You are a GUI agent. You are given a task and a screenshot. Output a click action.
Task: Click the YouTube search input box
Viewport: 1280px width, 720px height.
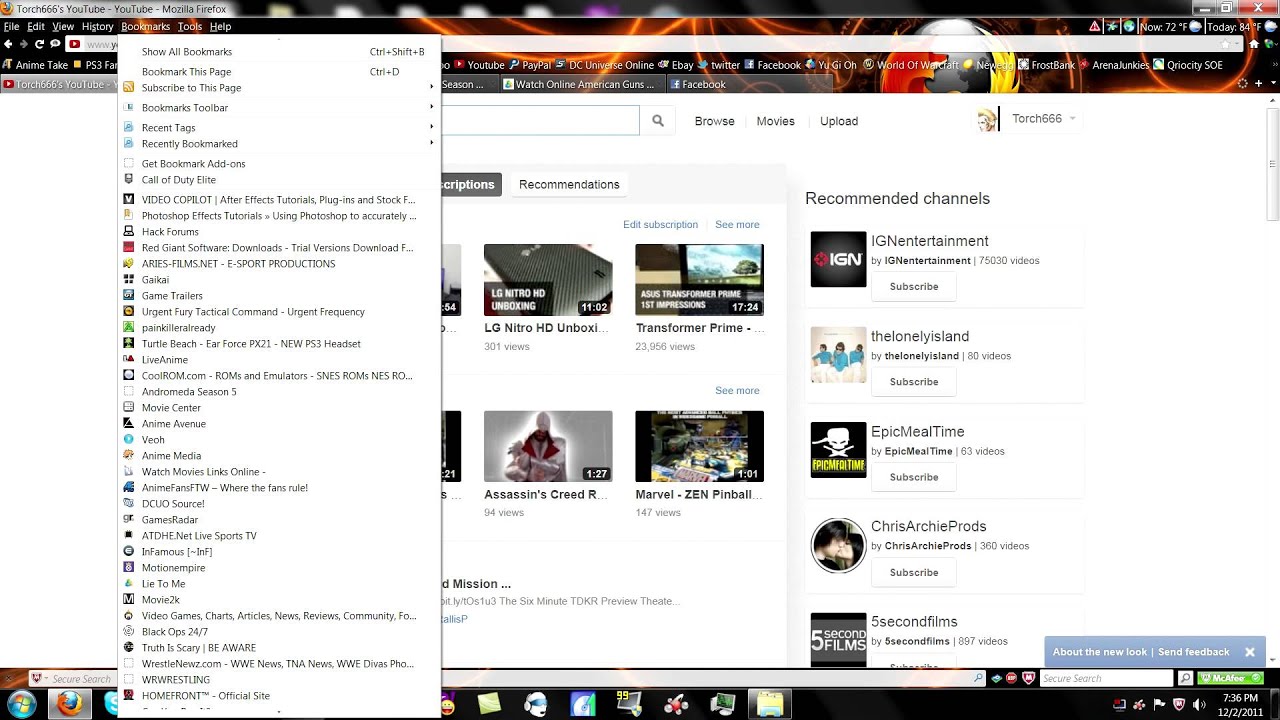pyautogui.click(x=540, y=121)
